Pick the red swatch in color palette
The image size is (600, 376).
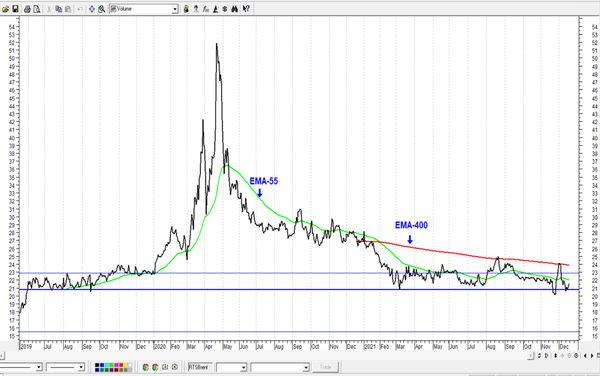pyautogui.click(x=121, y=365)
